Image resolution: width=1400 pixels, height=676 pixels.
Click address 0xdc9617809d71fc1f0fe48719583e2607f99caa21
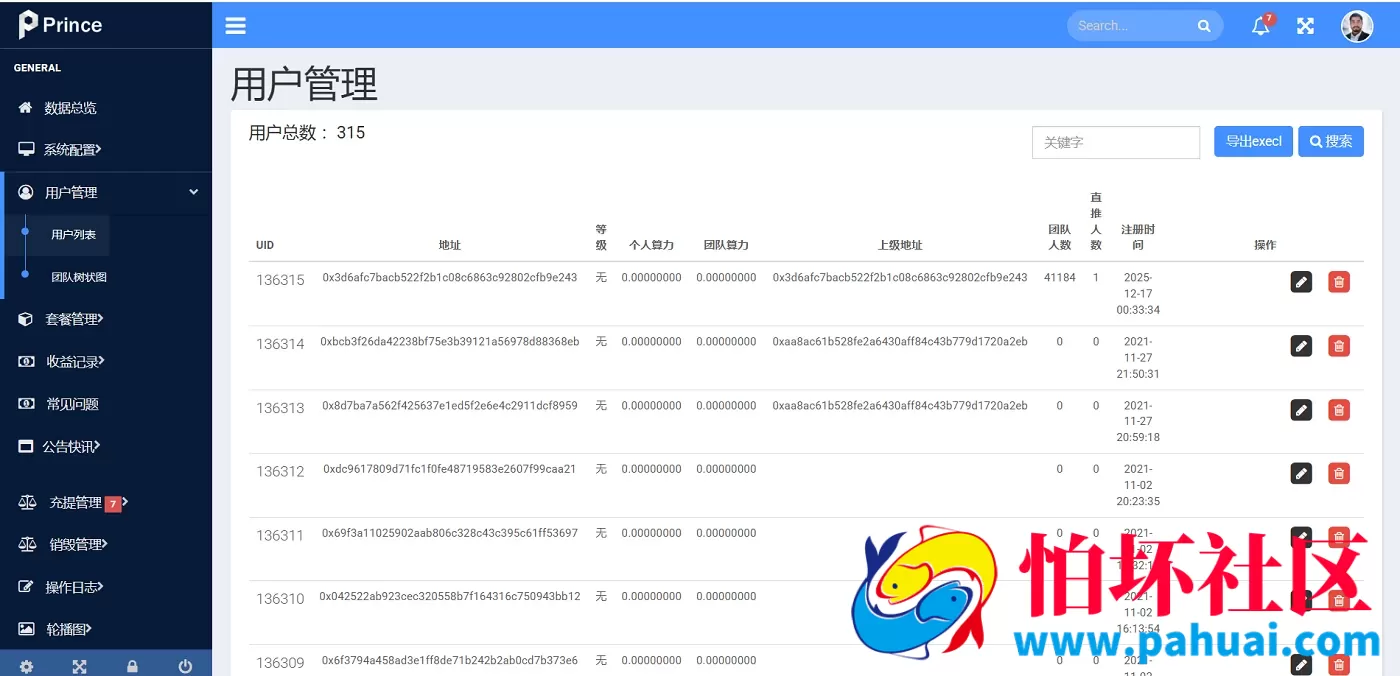[450, 468]
